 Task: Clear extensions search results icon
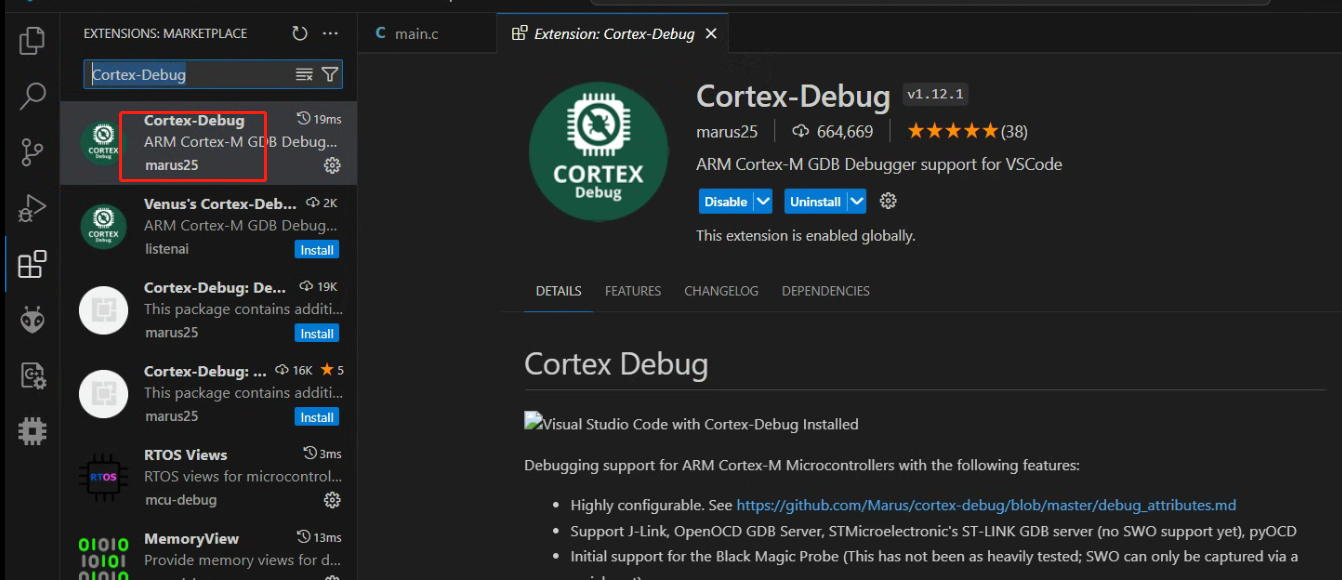305,74
